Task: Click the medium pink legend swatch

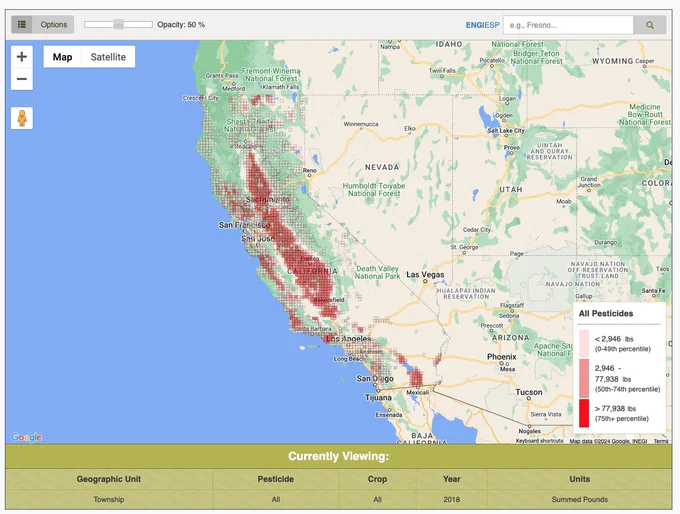Action: click(x=584, y=378)
